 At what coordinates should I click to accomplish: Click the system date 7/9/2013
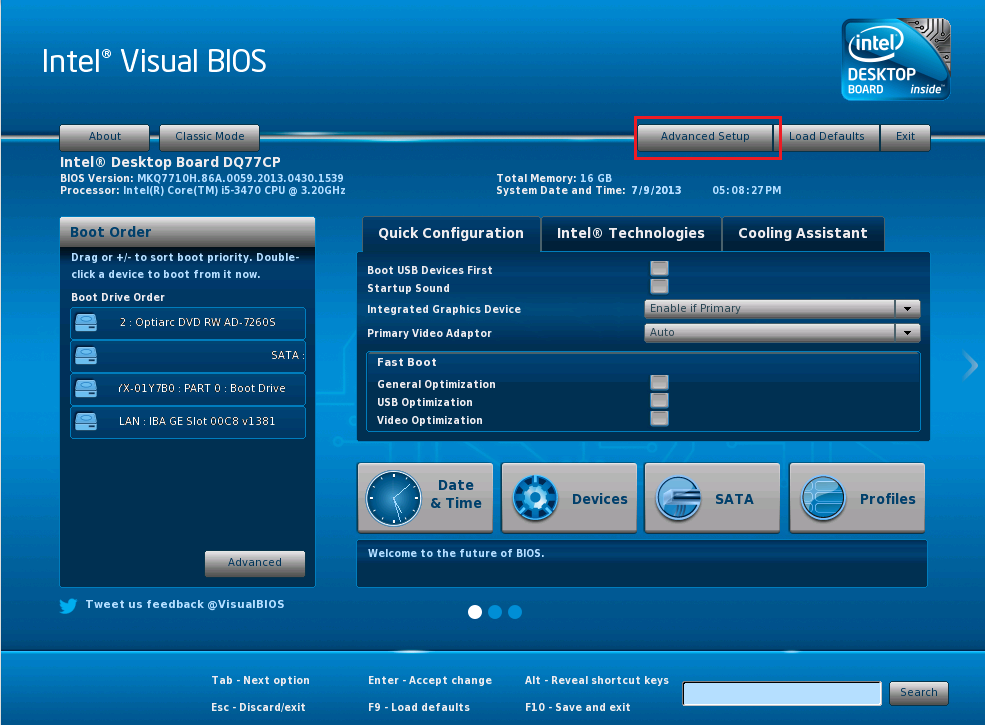click(x=656, y=190)
